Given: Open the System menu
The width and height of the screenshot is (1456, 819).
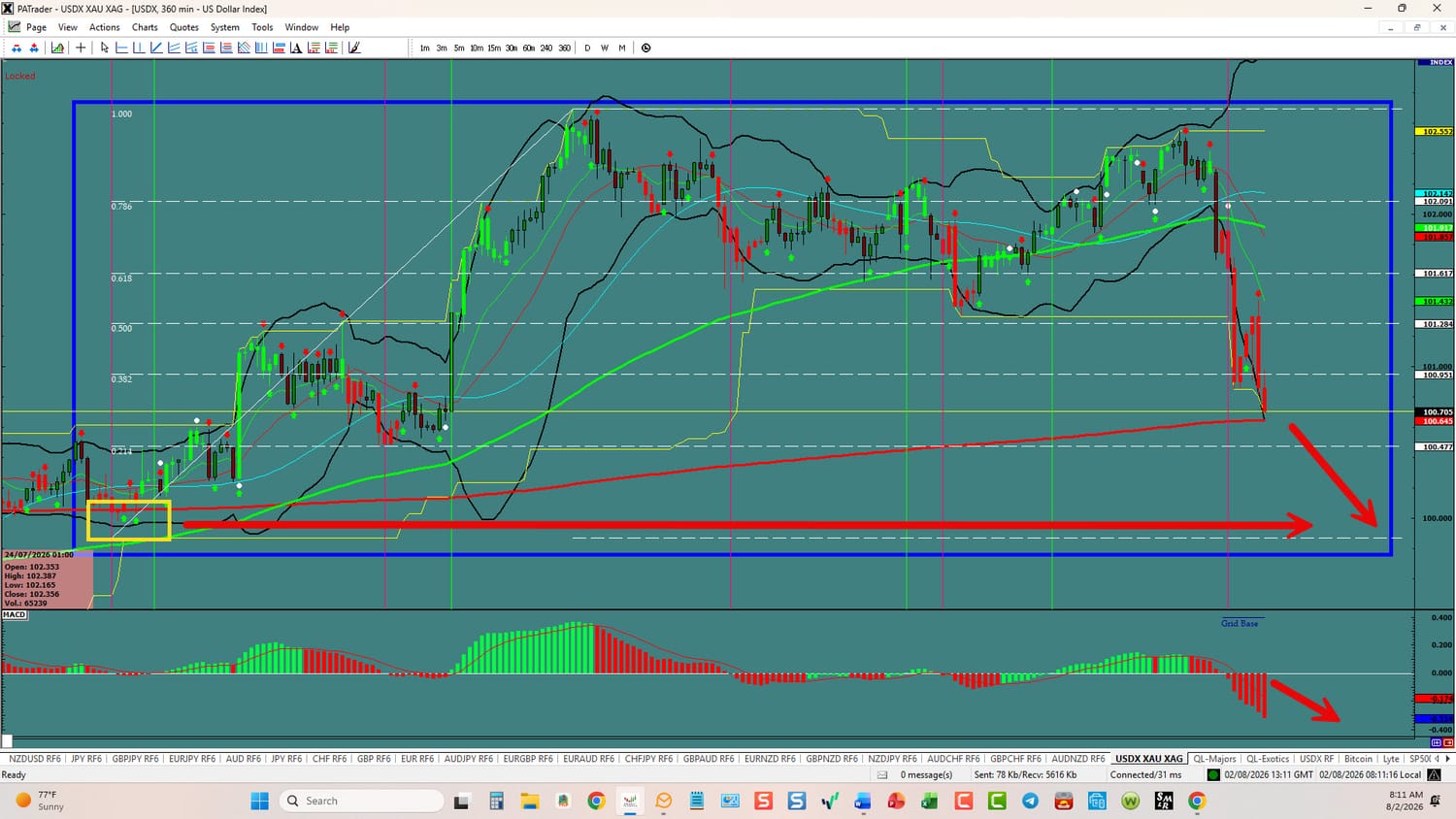Looking at the screenshot, I should 225,27.
